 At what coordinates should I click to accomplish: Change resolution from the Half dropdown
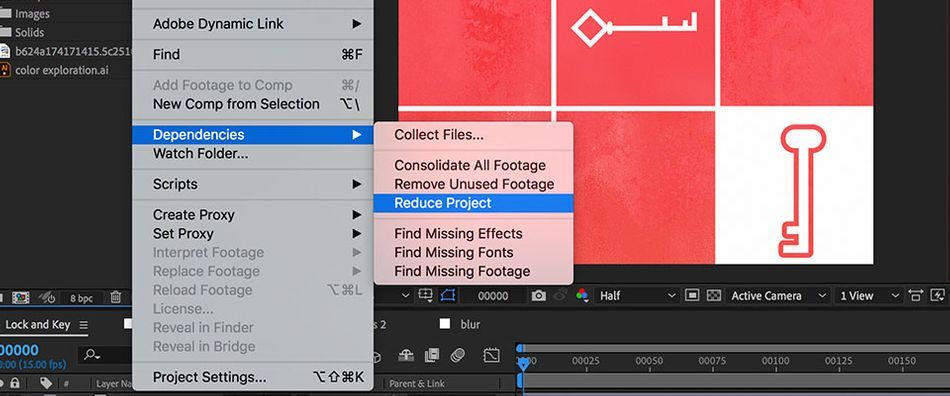click(637, 295)
